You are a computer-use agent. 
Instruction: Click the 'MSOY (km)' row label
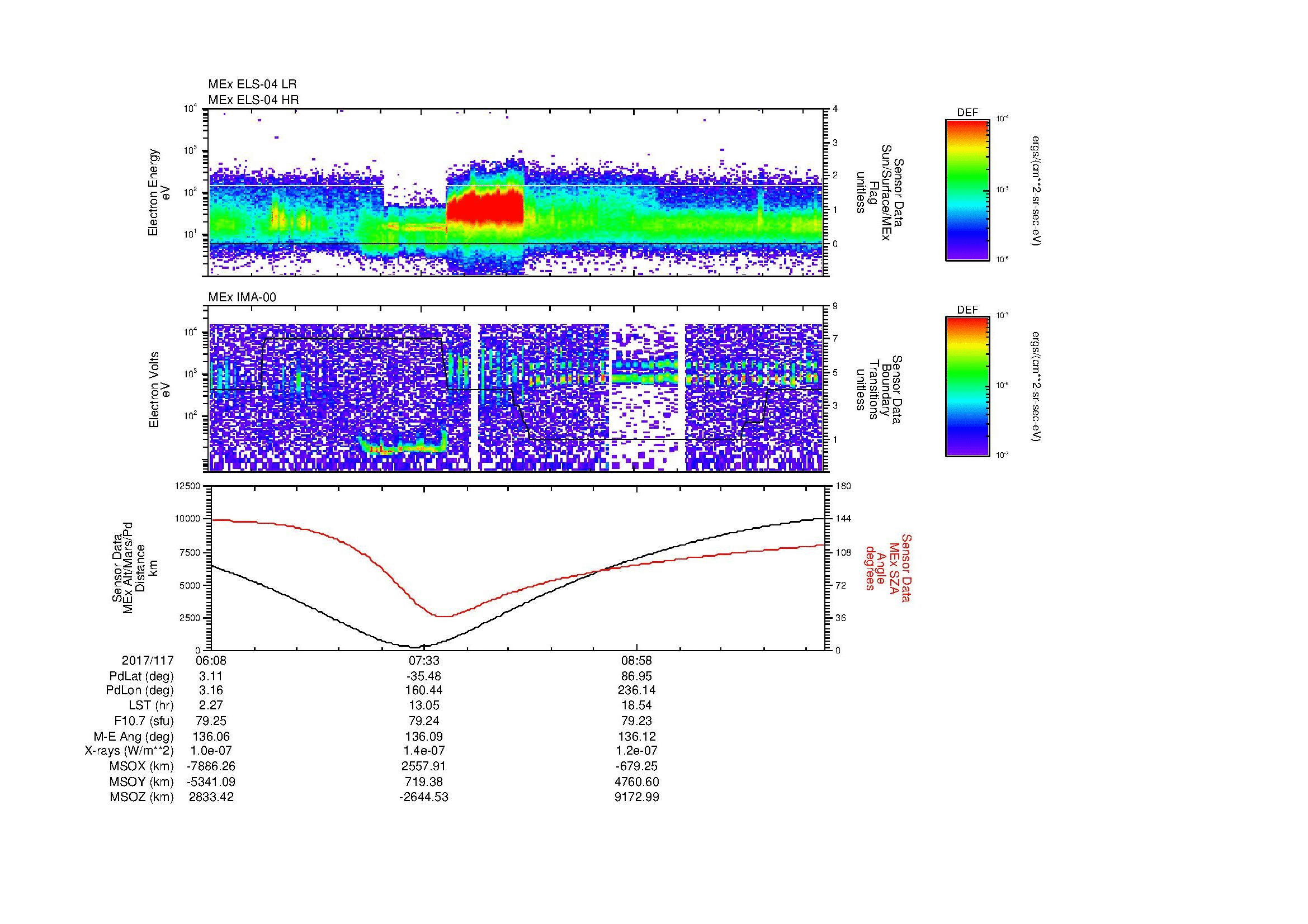click(x=141, y=781)
